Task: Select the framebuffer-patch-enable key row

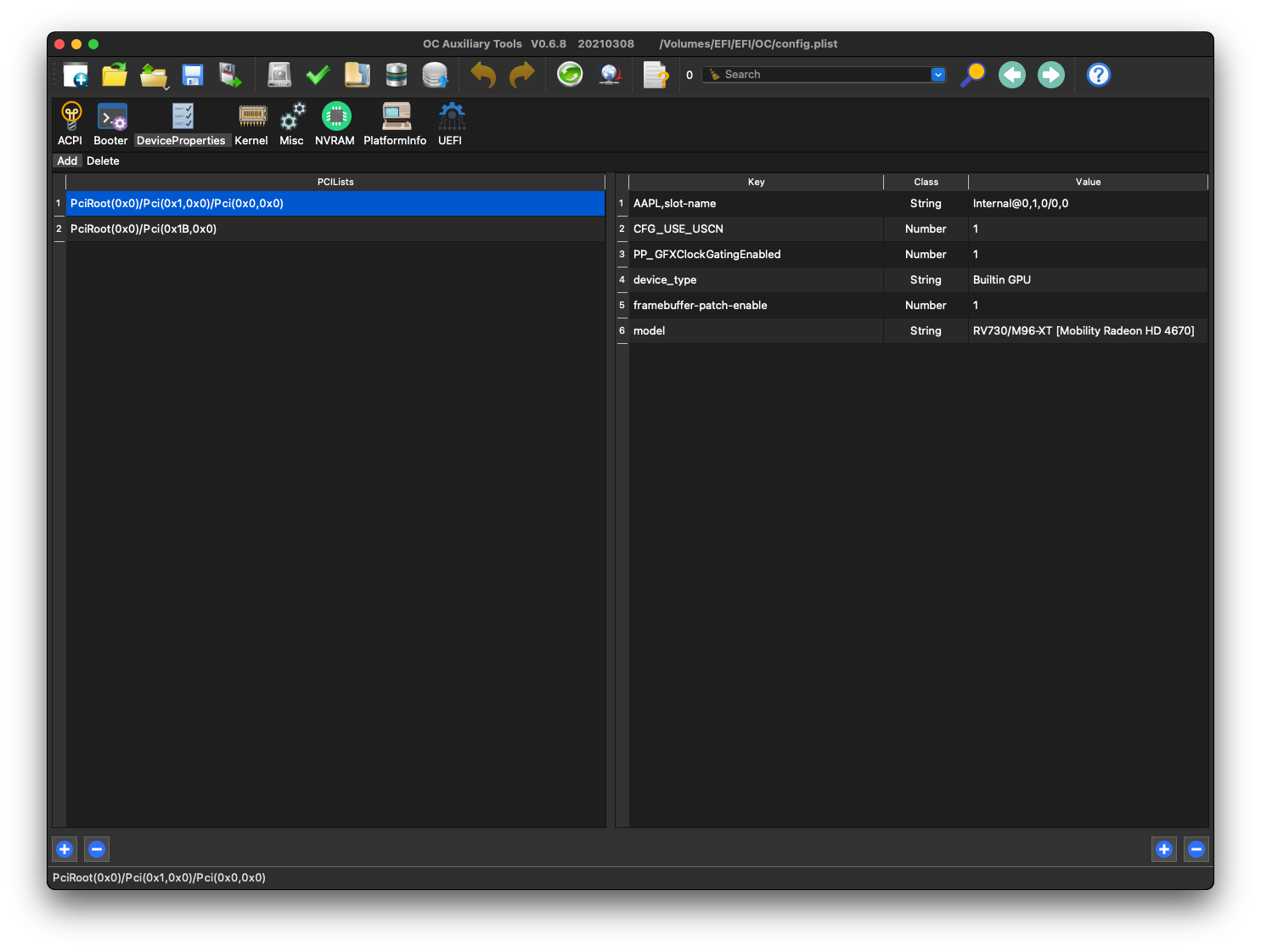Action: pos(700,306)
